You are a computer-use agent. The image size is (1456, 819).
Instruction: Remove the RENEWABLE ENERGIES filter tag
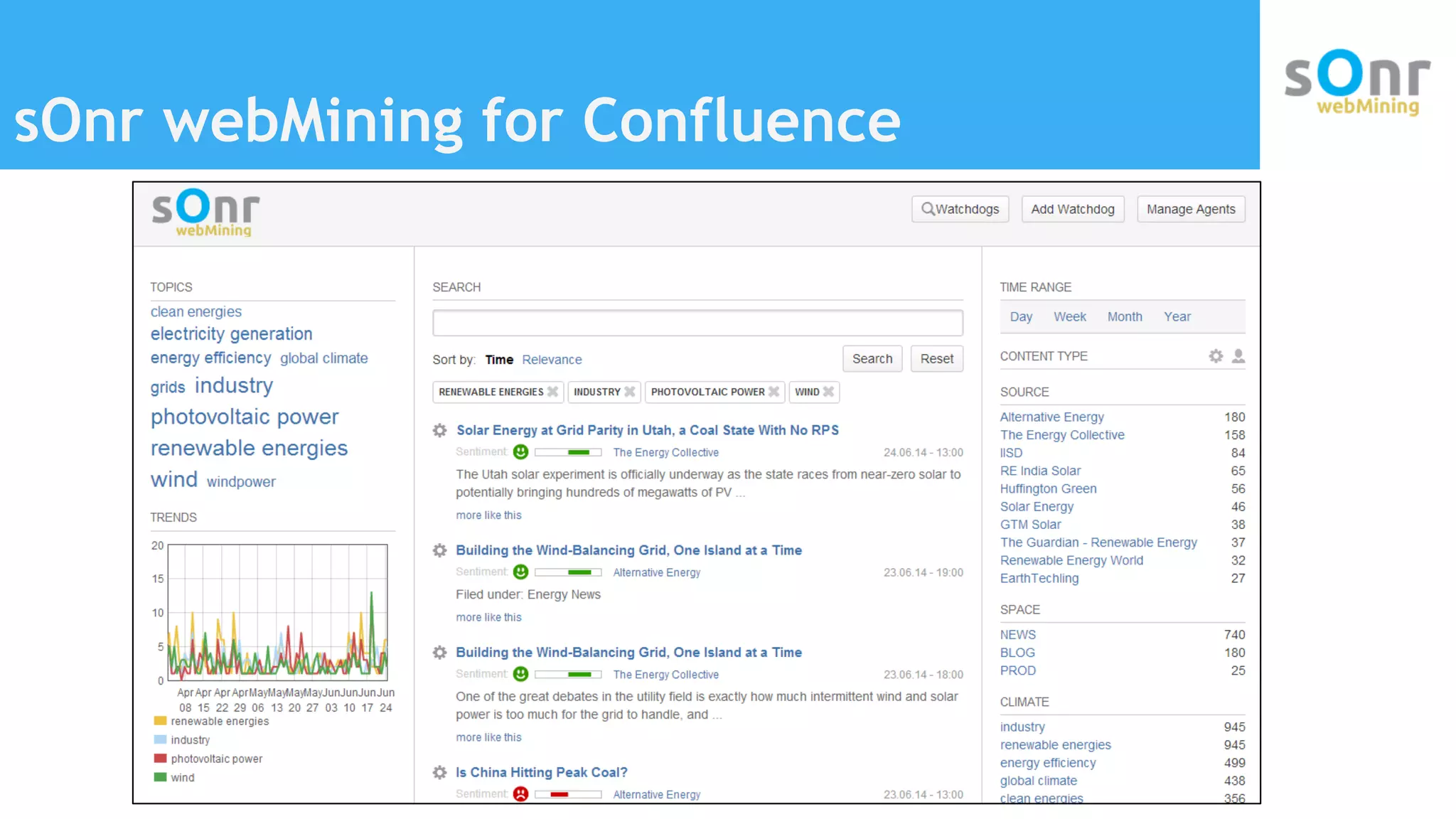click(x=552, y=392)
